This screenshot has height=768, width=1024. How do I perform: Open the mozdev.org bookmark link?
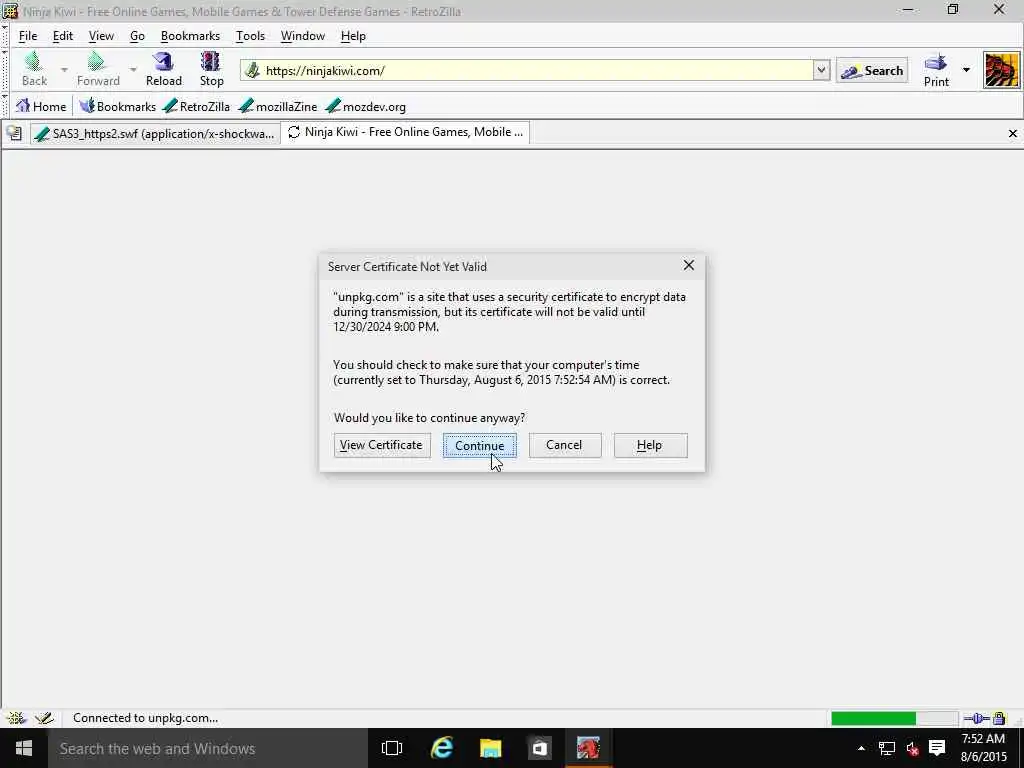pos(366,106)
